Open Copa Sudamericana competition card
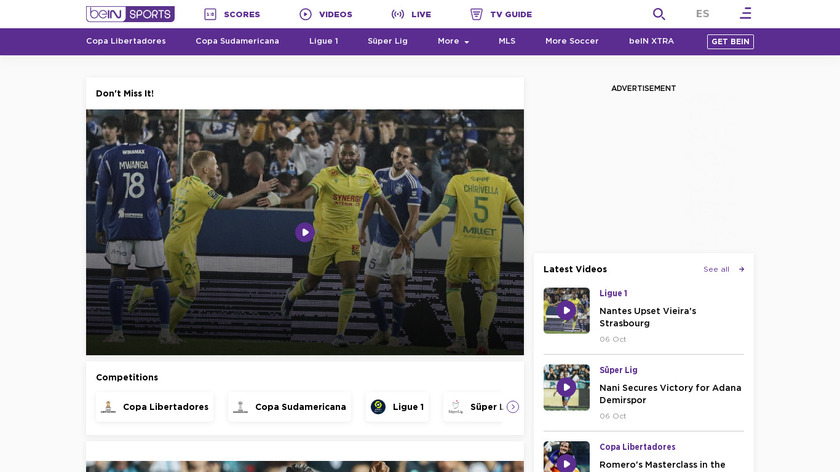 pyautogui.click(x=289, y=407)
